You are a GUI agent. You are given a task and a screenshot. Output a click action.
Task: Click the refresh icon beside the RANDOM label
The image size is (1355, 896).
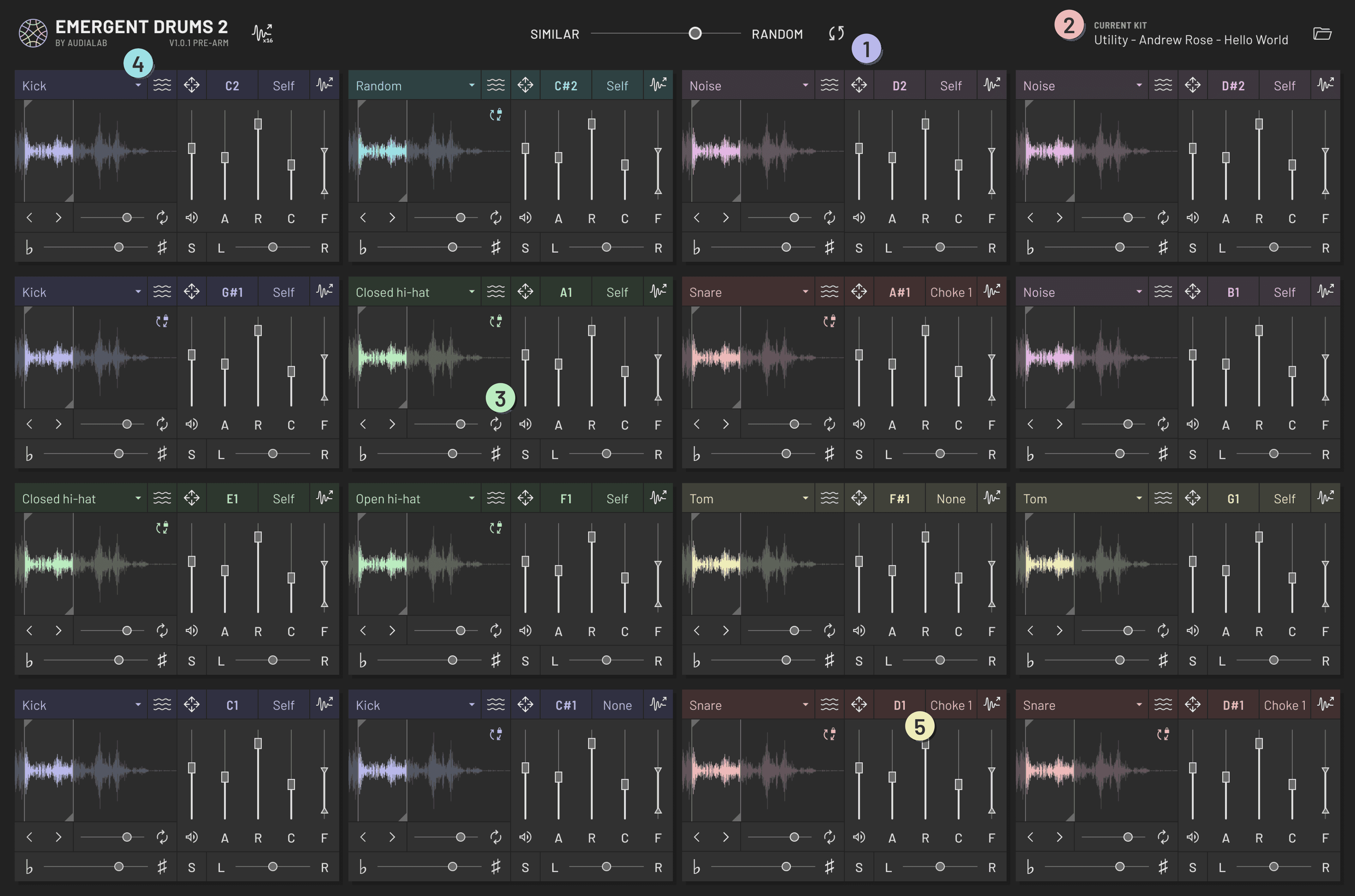(836, 33)
